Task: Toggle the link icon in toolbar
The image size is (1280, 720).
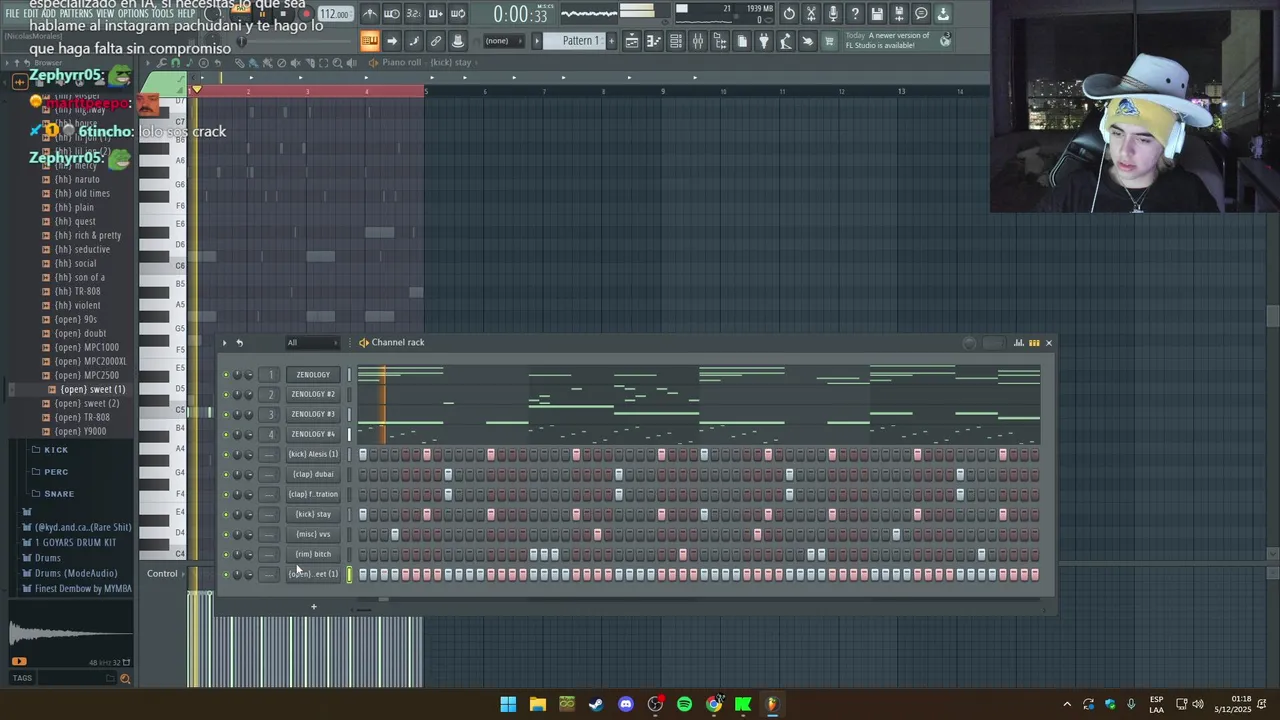Action: (436, 41)
